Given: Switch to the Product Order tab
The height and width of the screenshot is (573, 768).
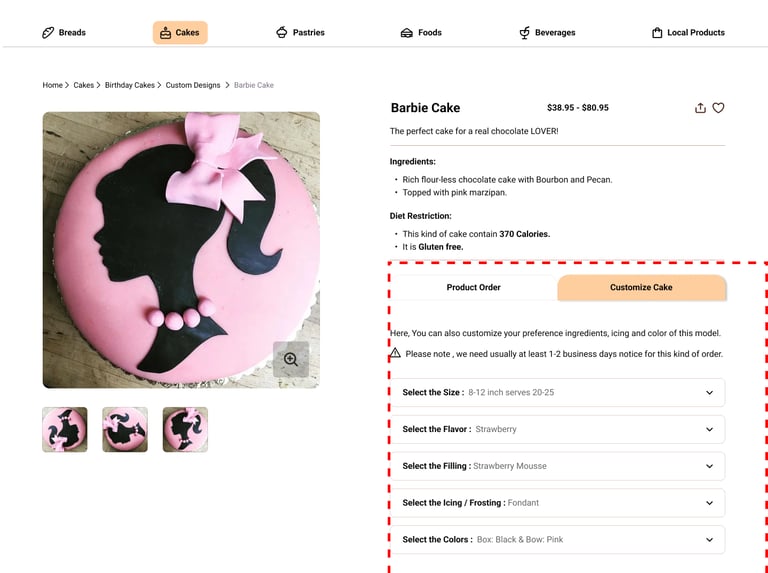Looking at the screenshot, I should [x=473, y=287].
